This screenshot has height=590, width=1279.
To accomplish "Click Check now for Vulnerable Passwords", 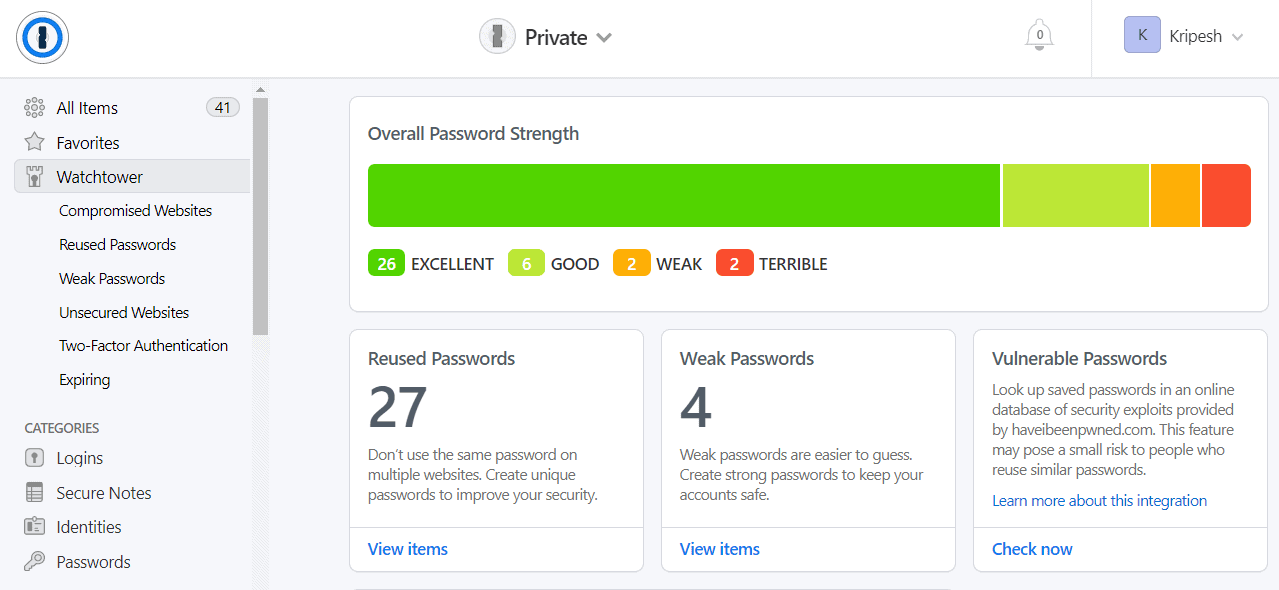I will click(x=1032, y=549).
